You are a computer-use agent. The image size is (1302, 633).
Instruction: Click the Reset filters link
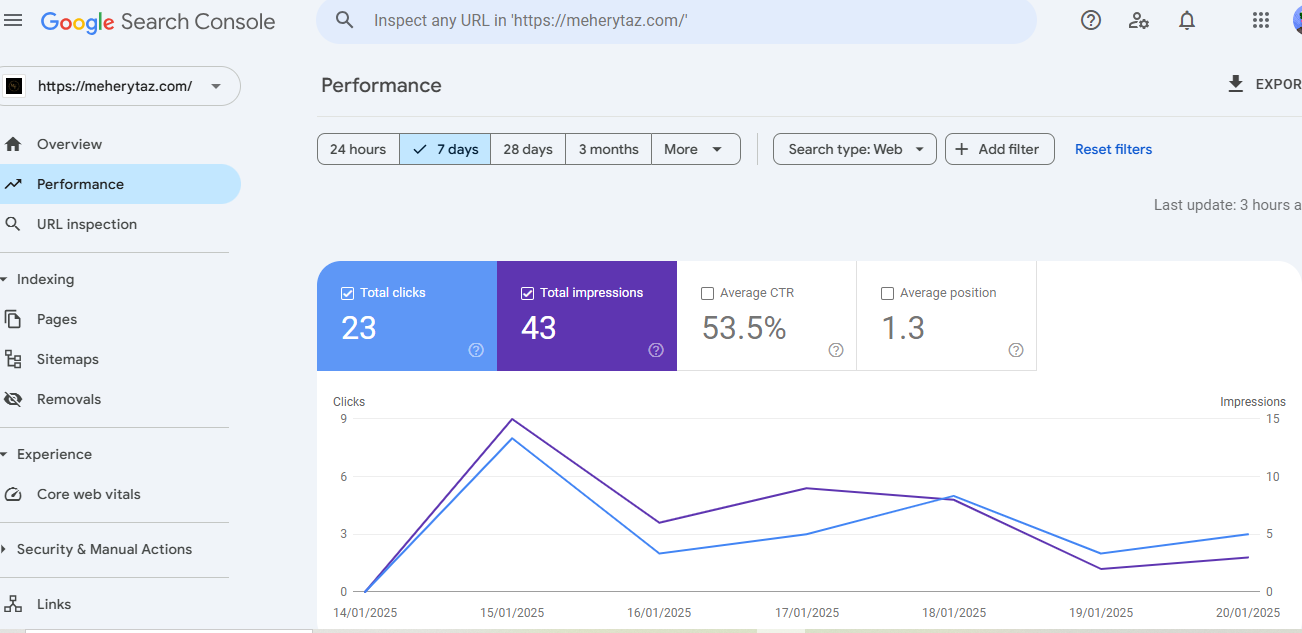click(1113, 149)
